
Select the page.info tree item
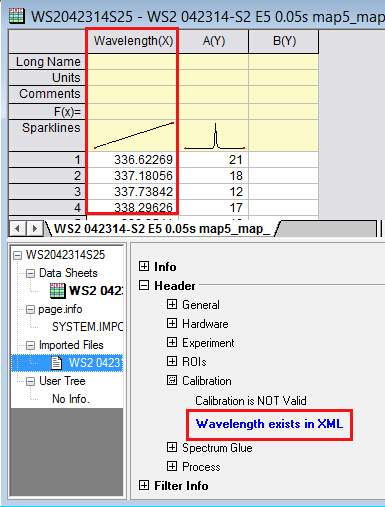pyautogui.click(x=60, y=309)
